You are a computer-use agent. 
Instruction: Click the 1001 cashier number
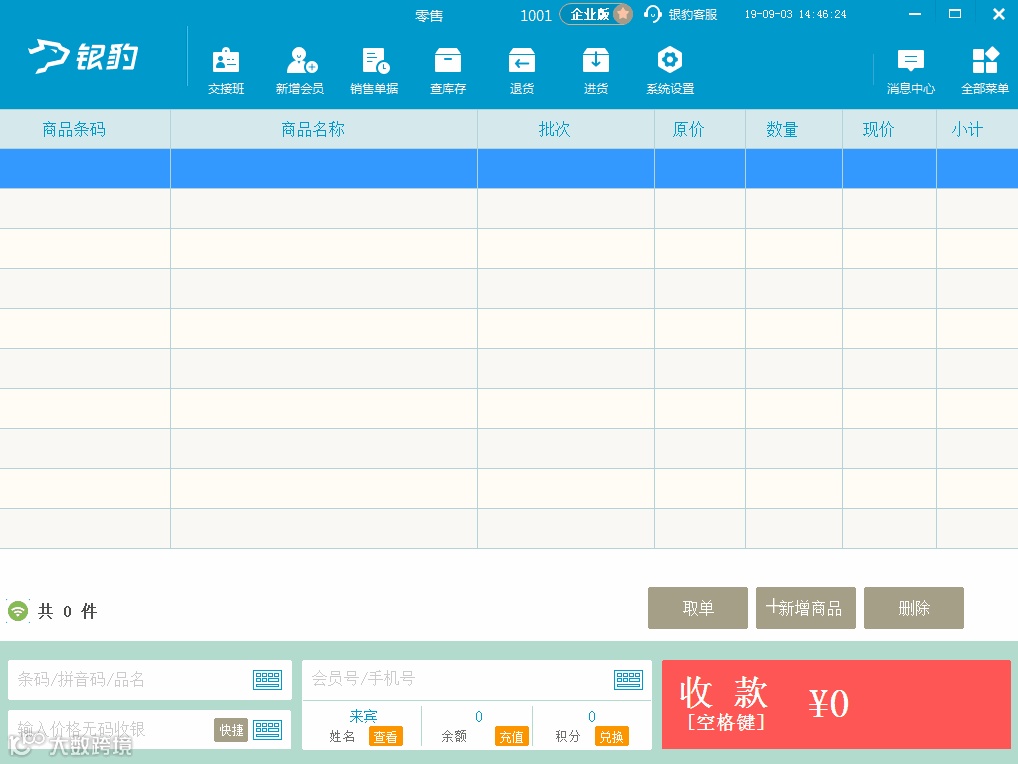[x=536, y=15]
